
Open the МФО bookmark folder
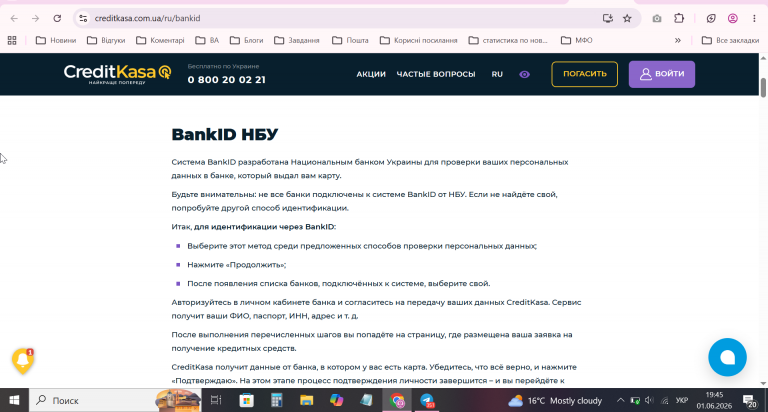[576, 40]
